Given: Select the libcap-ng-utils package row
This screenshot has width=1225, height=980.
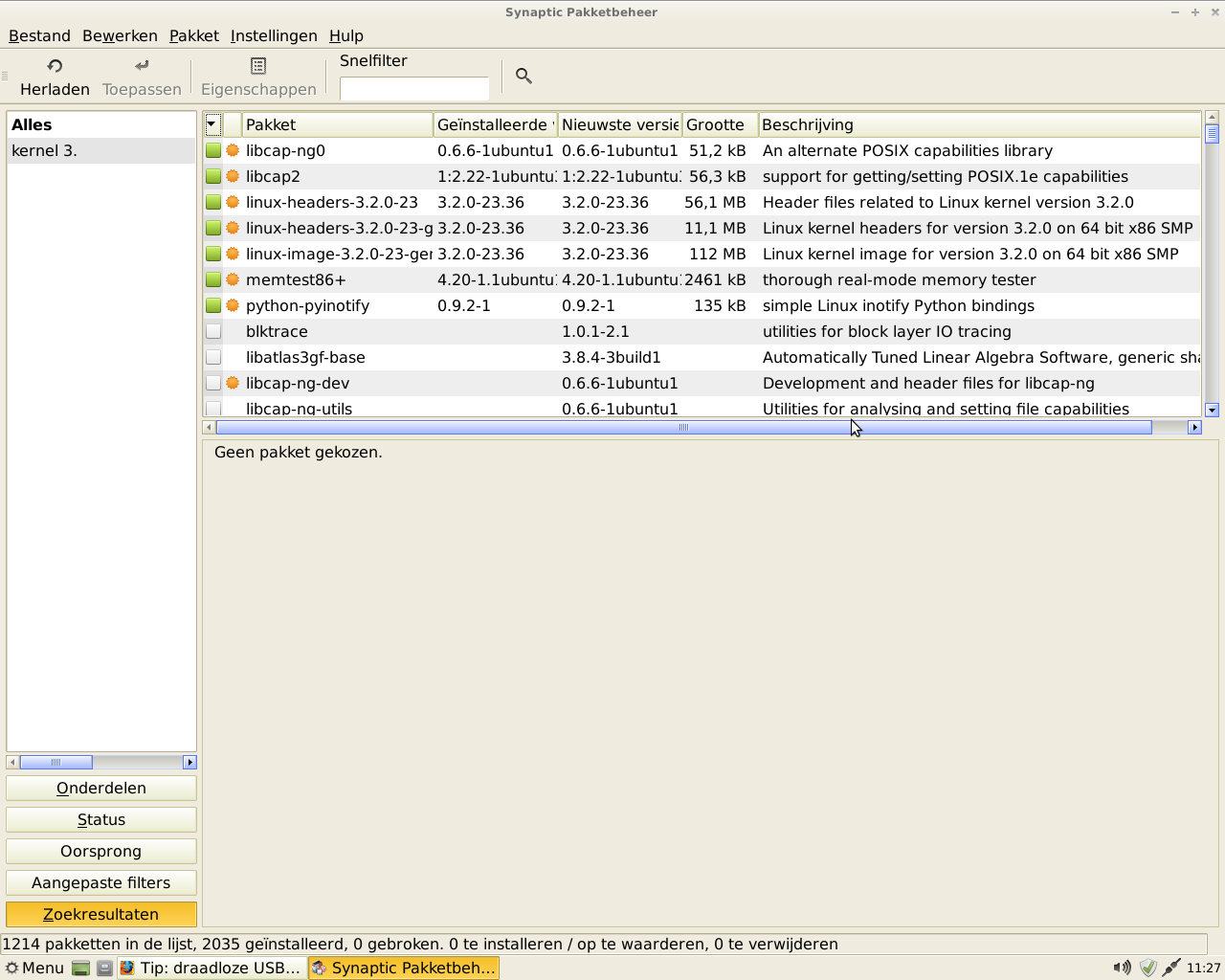Looking at the screenshot, I should (702, 408).
